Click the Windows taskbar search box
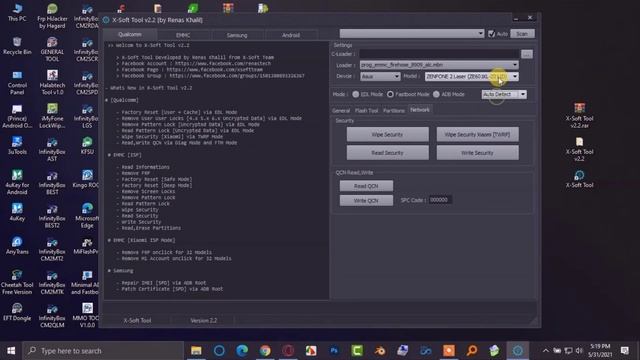This screenshot has height=360, width=640. pos(103,351)
